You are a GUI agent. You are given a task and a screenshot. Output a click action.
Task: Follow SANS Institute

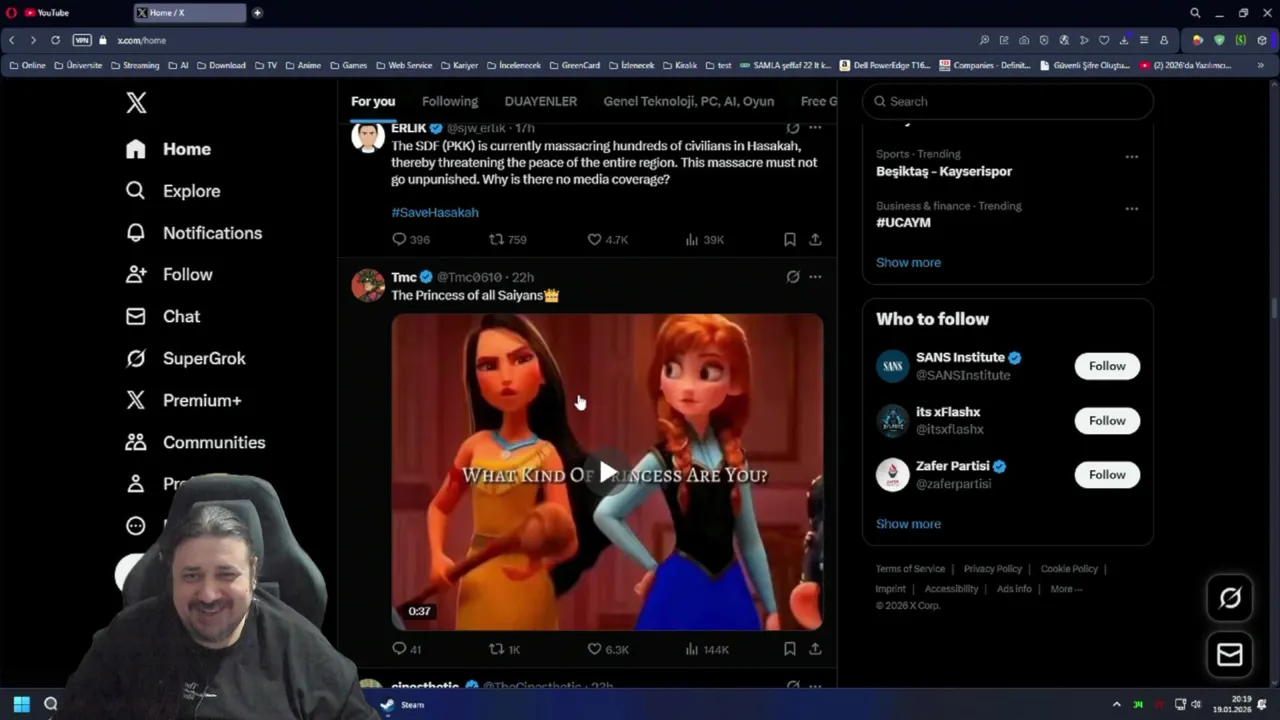point(1107,366)
